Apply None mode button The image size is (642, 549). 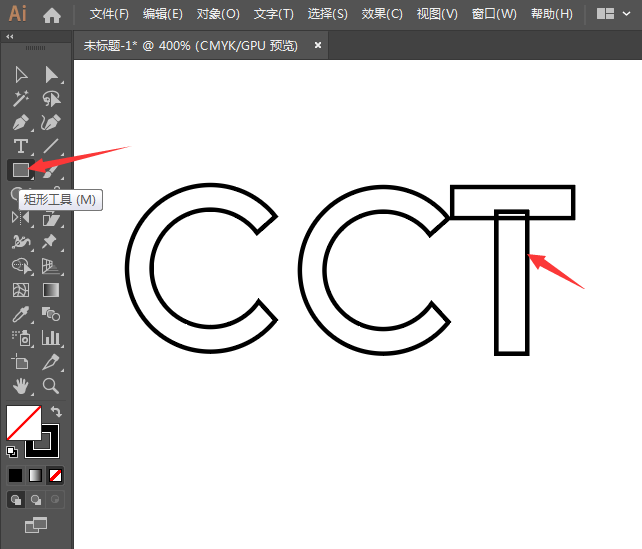[55, 476]
